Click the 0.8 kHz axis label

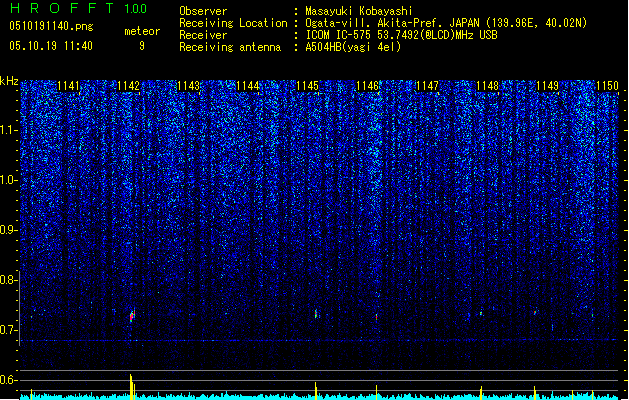tap(7, 280)
